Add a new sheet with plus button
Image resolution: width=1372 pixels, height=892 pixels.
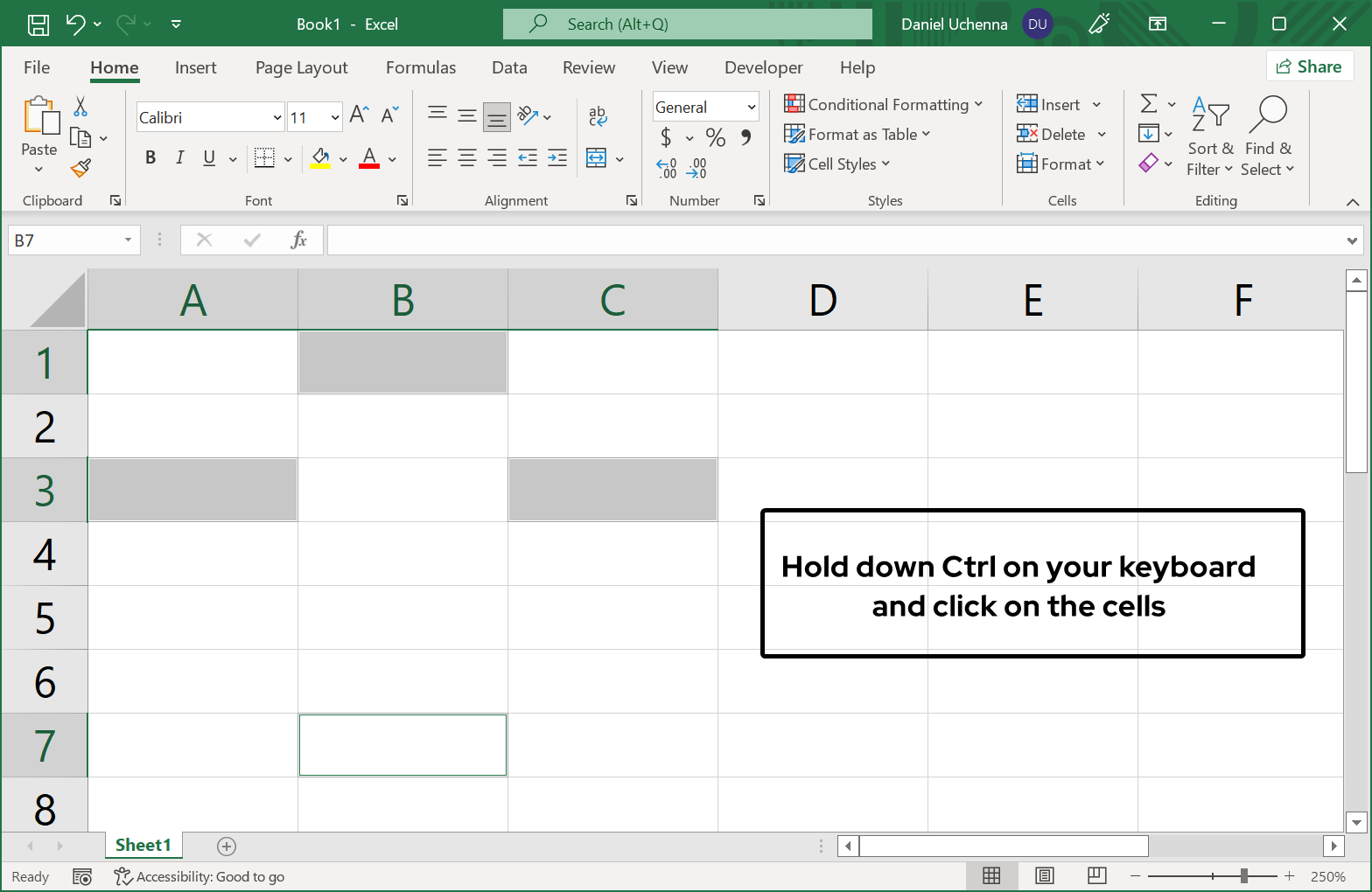click(227, 846)
